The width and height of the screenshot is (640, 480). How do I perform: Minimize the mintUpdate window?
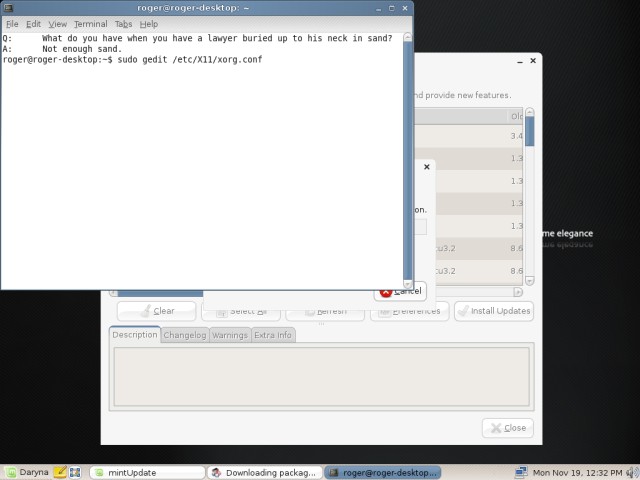click(520, 61)
